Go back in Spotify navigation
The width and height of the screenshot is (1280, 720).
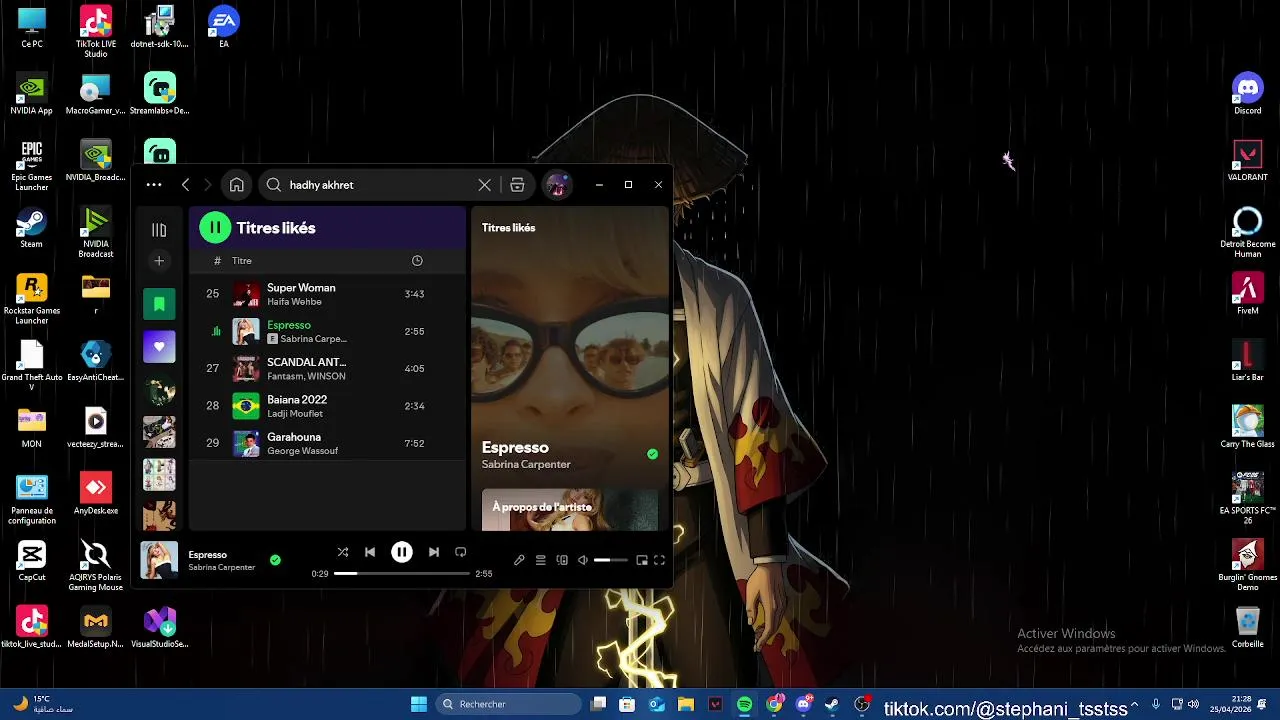[185, 185]
